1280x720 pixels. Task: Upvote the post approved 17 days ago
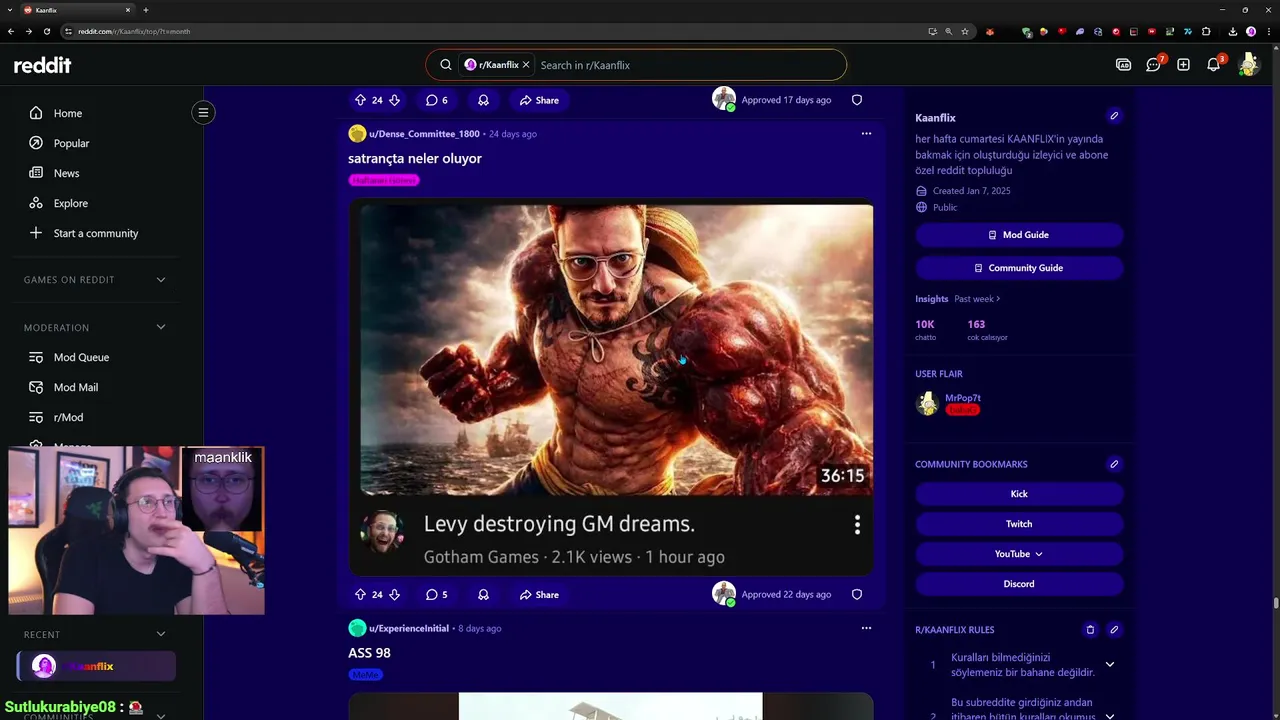[360, 100]
